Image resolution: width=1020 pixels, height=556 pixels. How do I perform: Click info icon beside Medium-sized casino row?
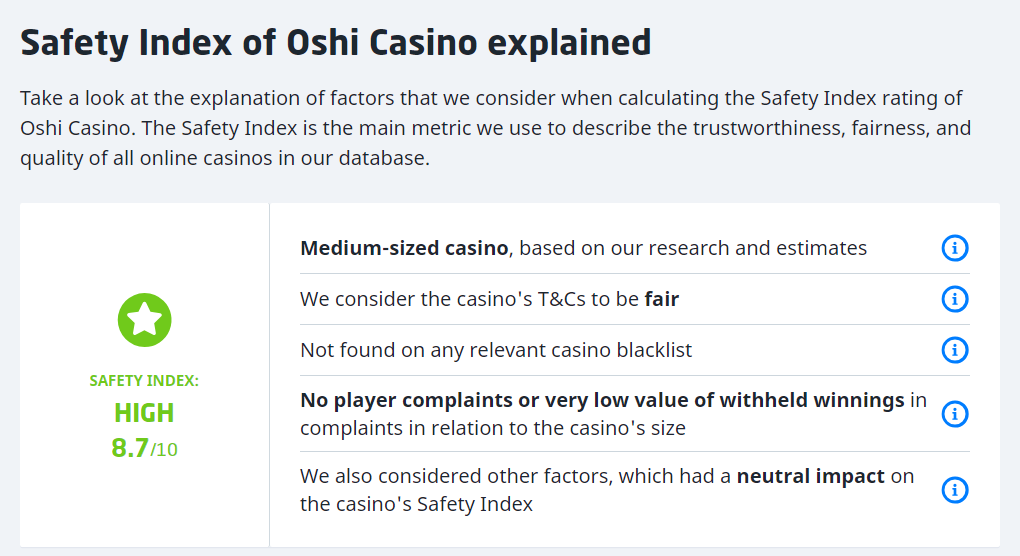point(955,248)
